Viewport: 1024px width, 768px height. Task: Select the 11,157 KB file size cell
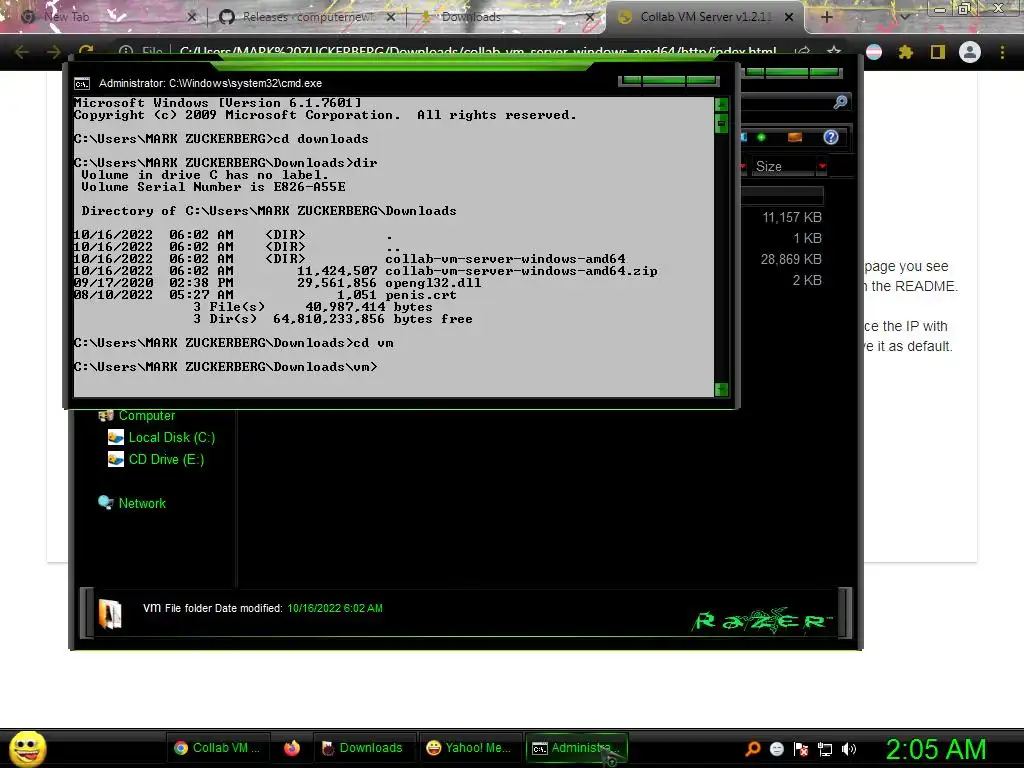point(792,217)
